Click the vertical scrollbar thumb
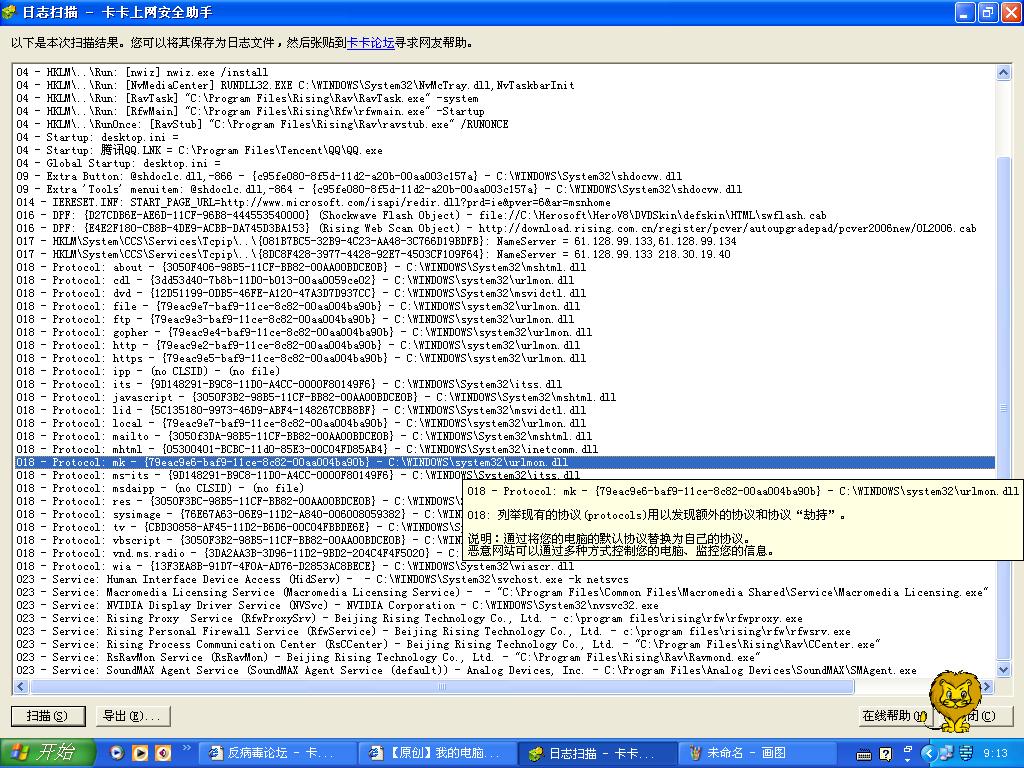This screenshot has height=768, width=1024. point(1004,409)
